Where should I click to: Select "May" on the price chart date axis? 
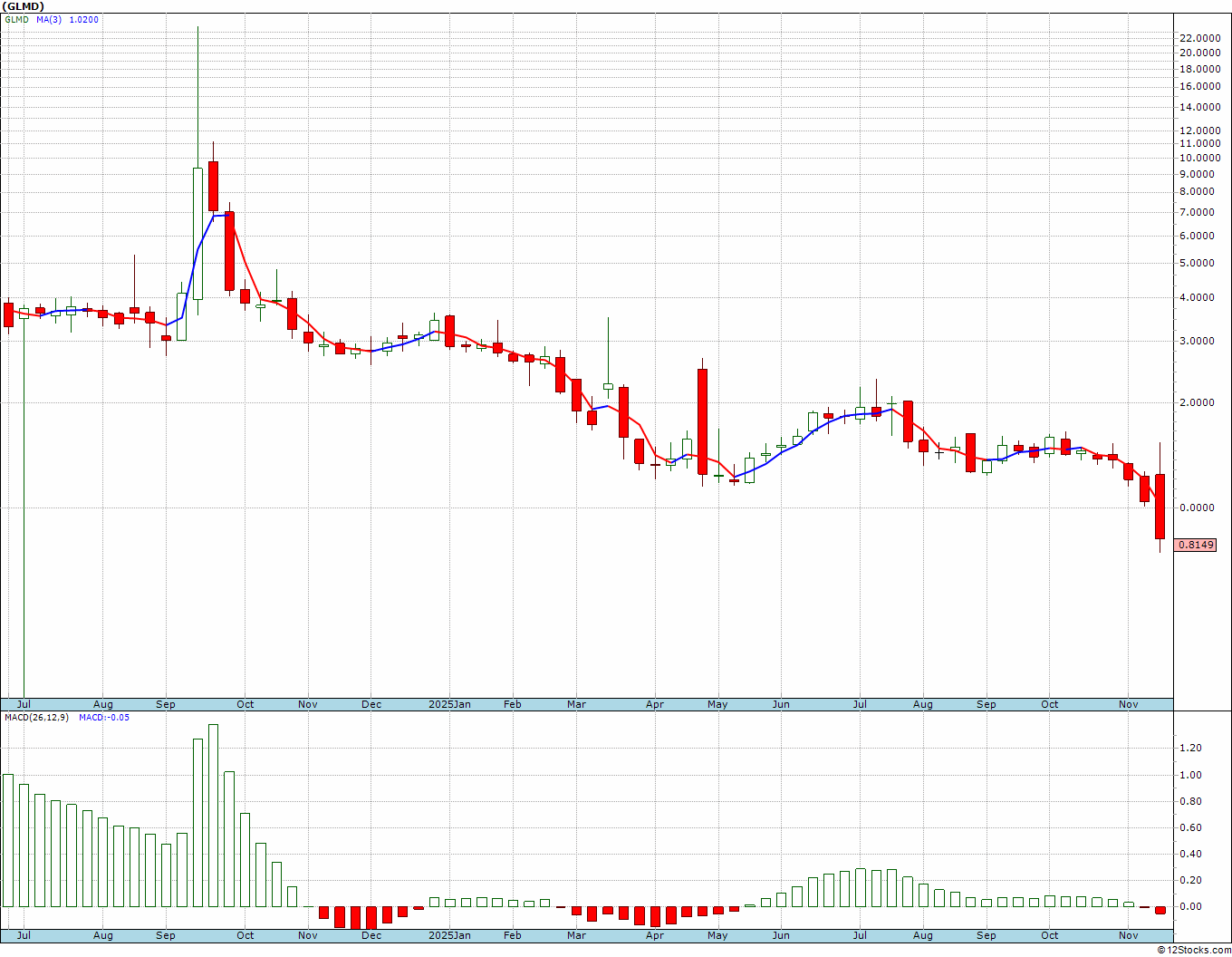pos(718,704)
